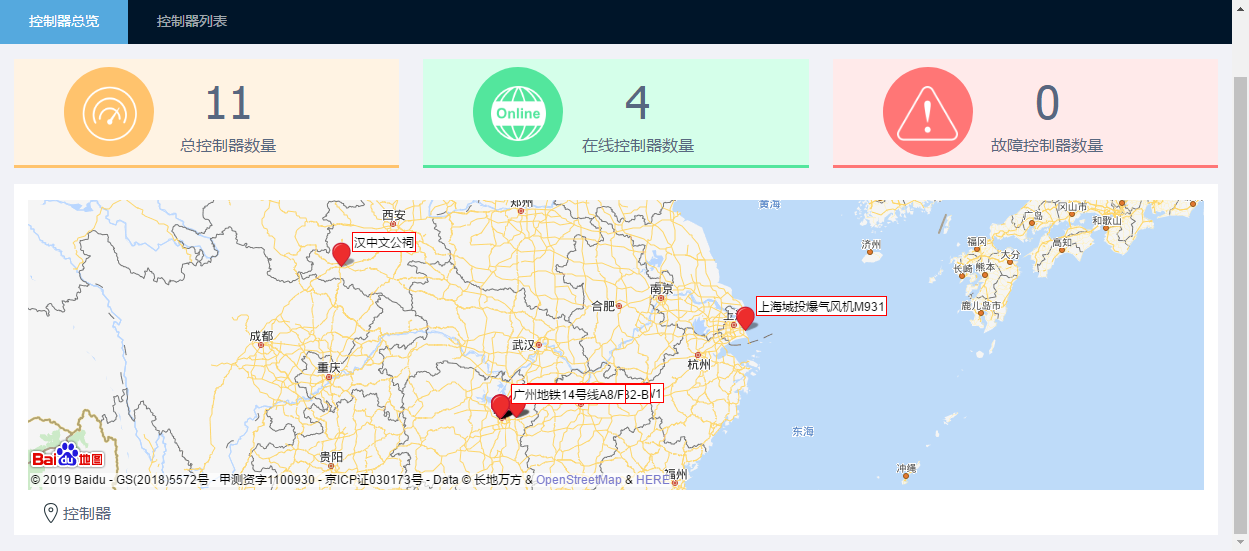This screenshot has height=551, width=1249.
Task: Select the red map marker at Shanghai
Action: [745, 317]
